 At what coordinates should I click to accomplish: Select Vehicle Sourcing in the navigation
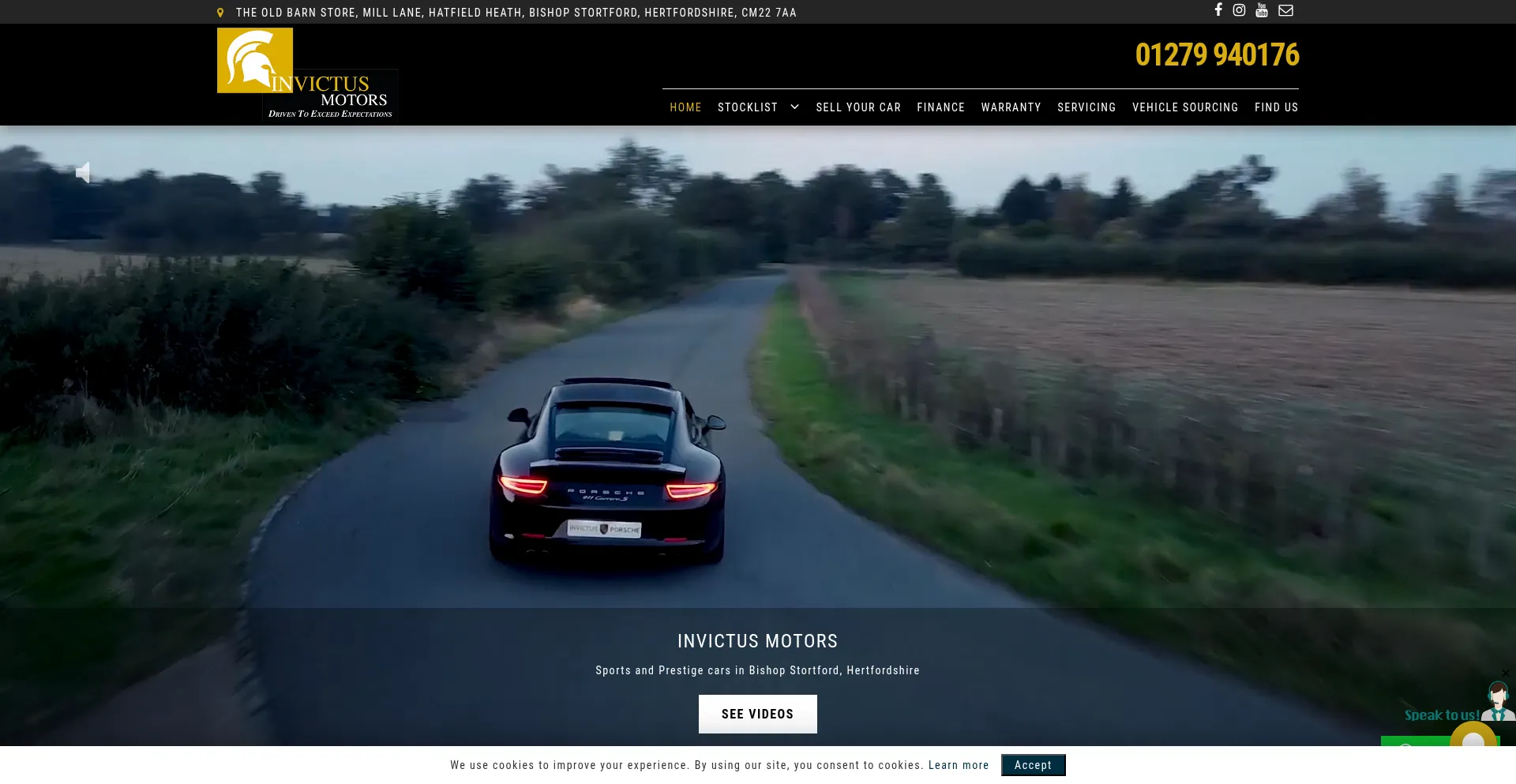point(1184,107)
